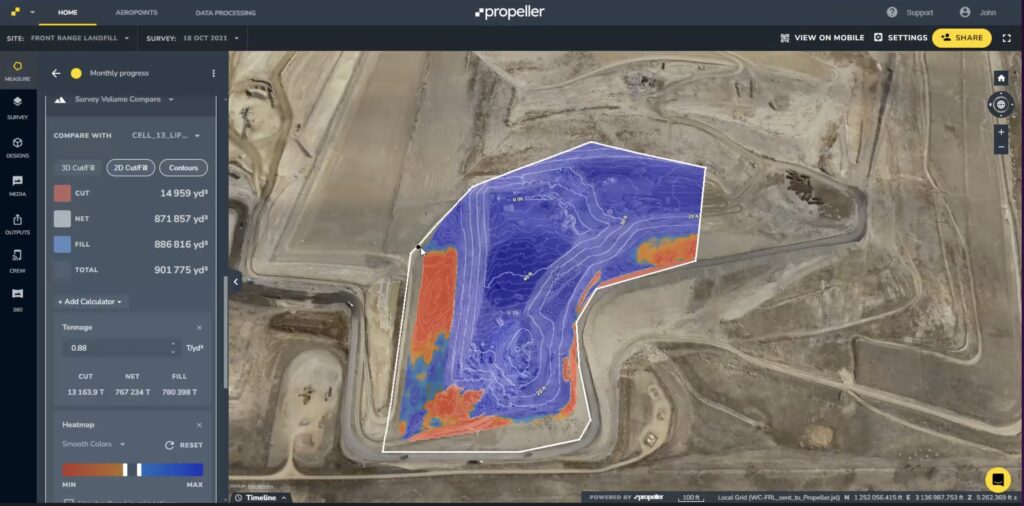Click the 901 775 yd³ total volume value
The image size is (1024, 506).
click(x=181, y=270)
